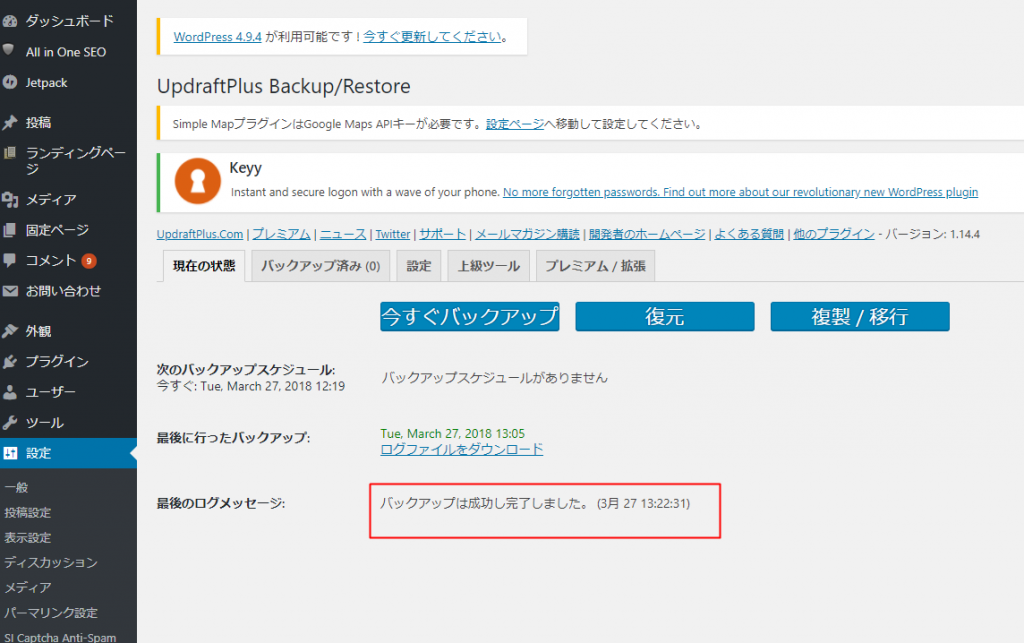Open 一般 settings submenu

click(16, 488)
